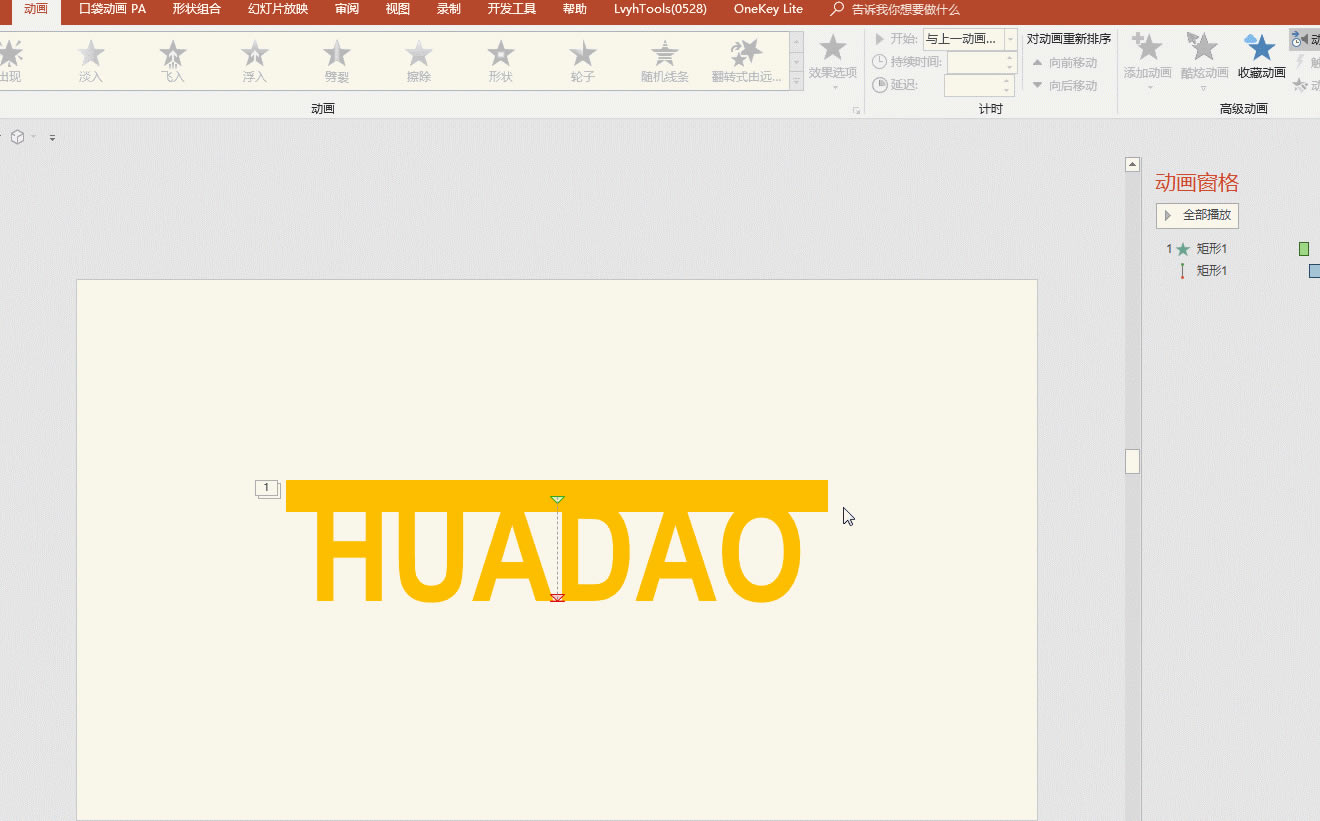Select the HUADAO text on slide
The height and width of the screenshot is (821, 1320).
[x=557, y=557]
